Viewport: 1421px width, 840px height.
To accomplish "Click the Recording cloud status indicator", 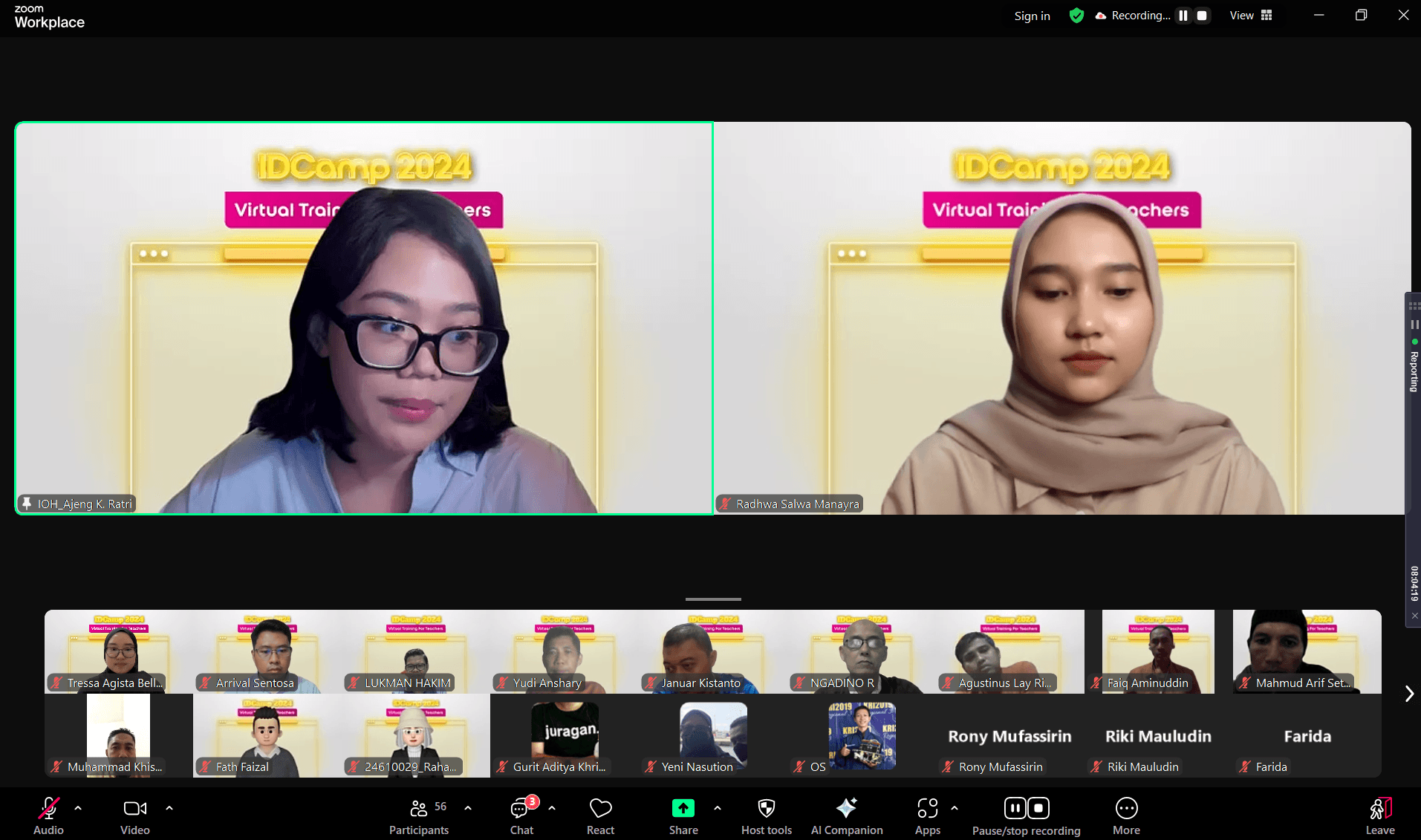I will click(x=1133, y=16).
